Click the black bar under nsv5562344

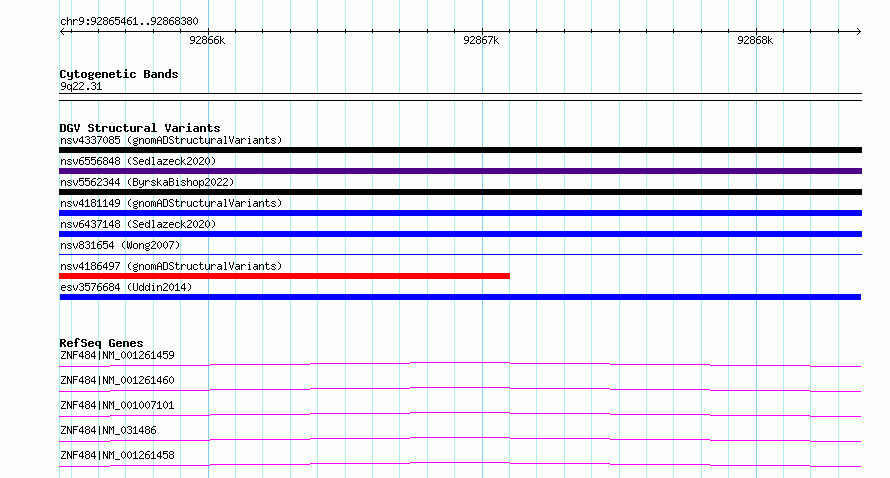460,192
